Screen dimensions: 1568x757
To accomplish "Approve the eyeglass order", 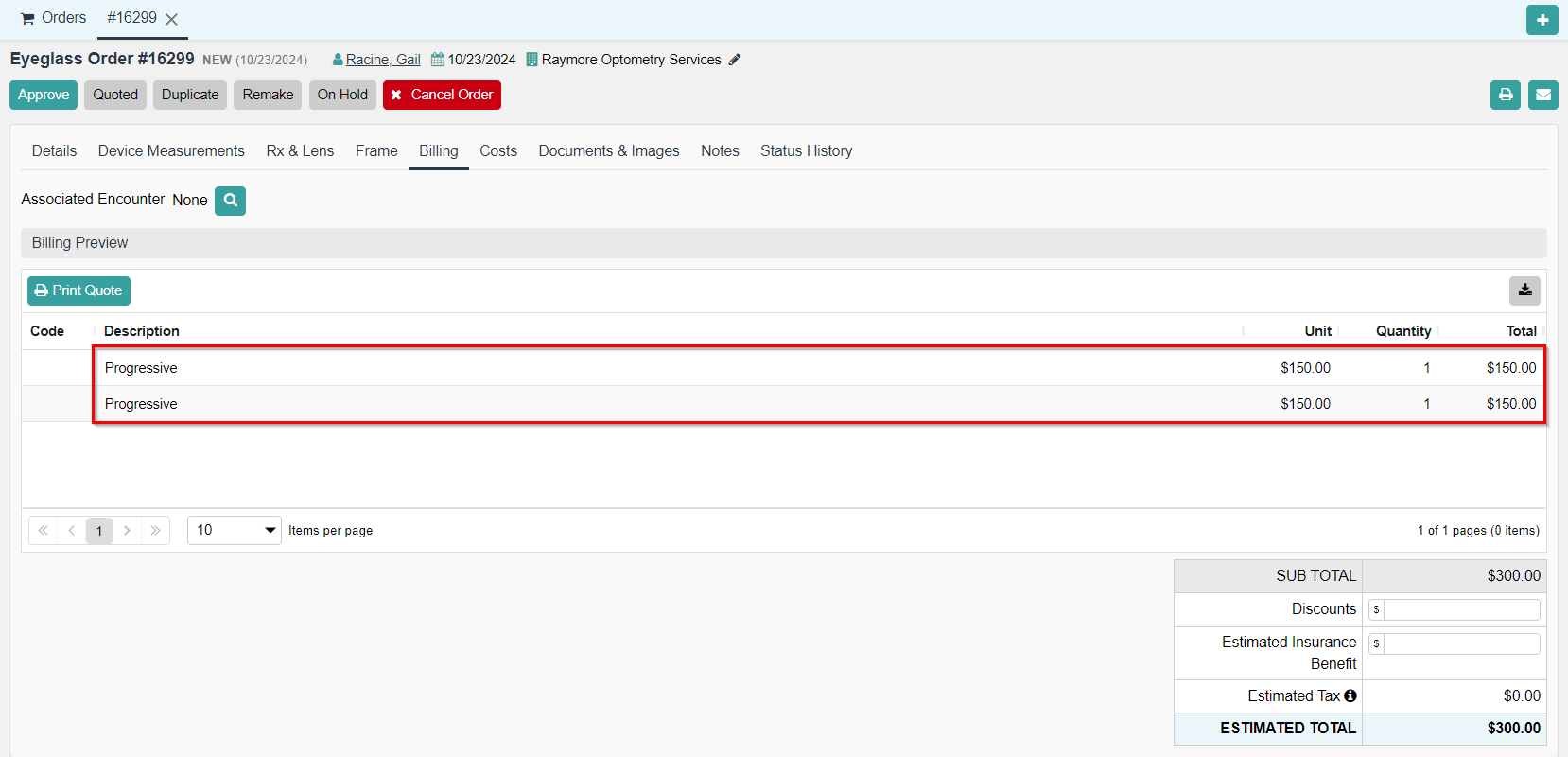I will pos(44,95).
